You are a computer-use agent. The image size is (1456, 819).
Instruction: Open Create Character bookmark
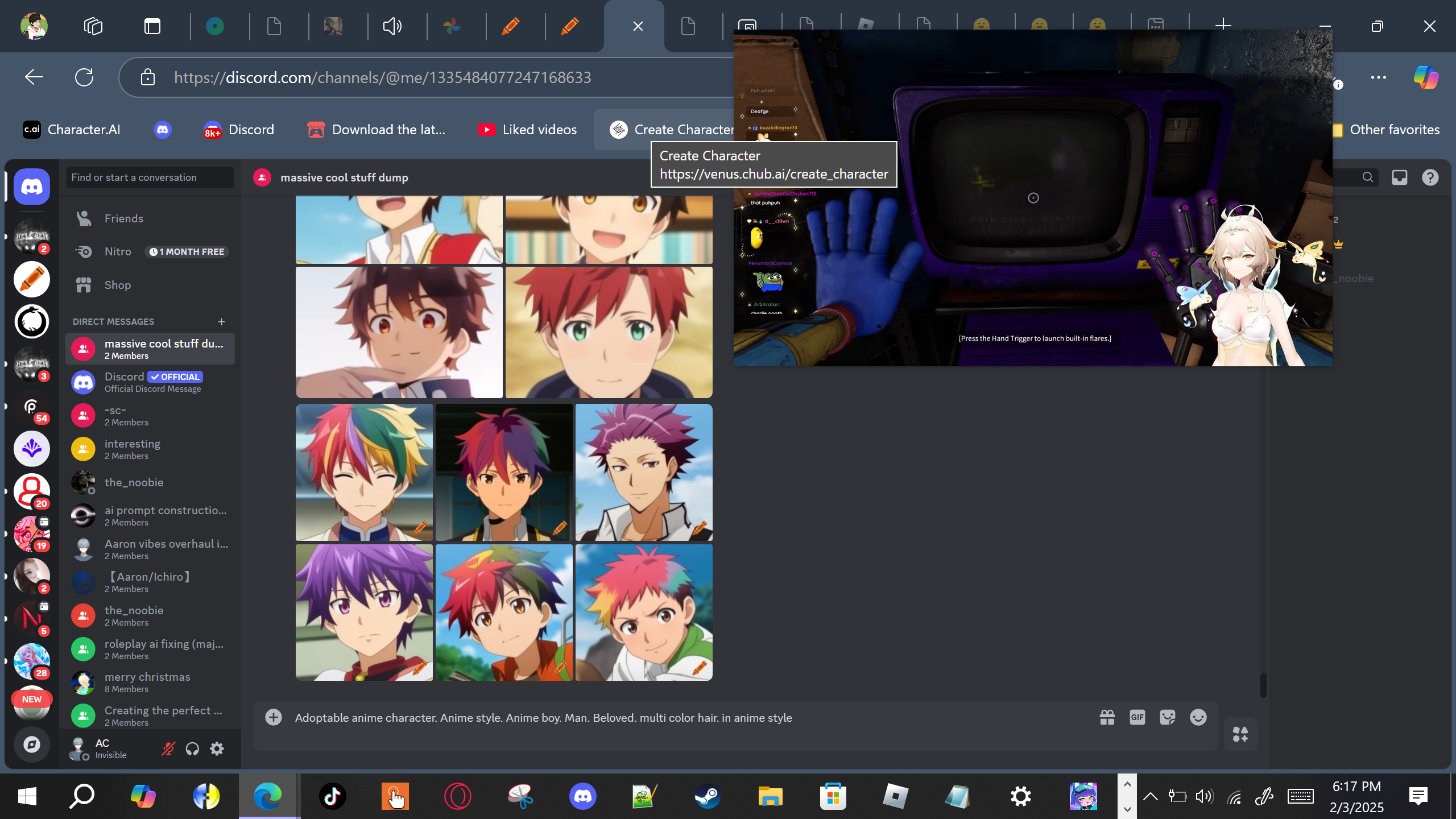click(671, 130)
